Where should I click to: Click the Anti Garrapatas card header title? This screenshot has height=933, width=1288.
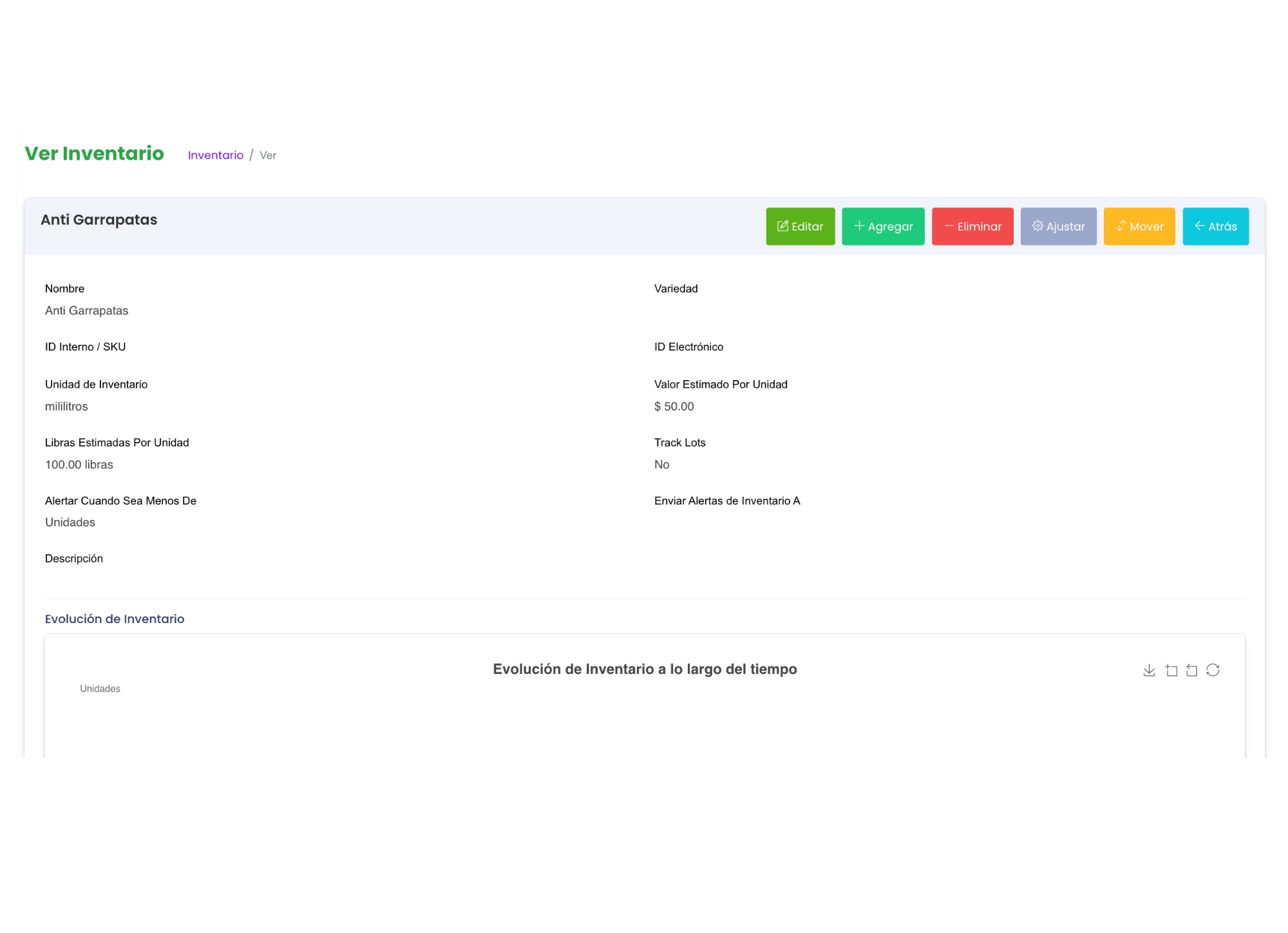pyautogui.click(x=99, y=220)
